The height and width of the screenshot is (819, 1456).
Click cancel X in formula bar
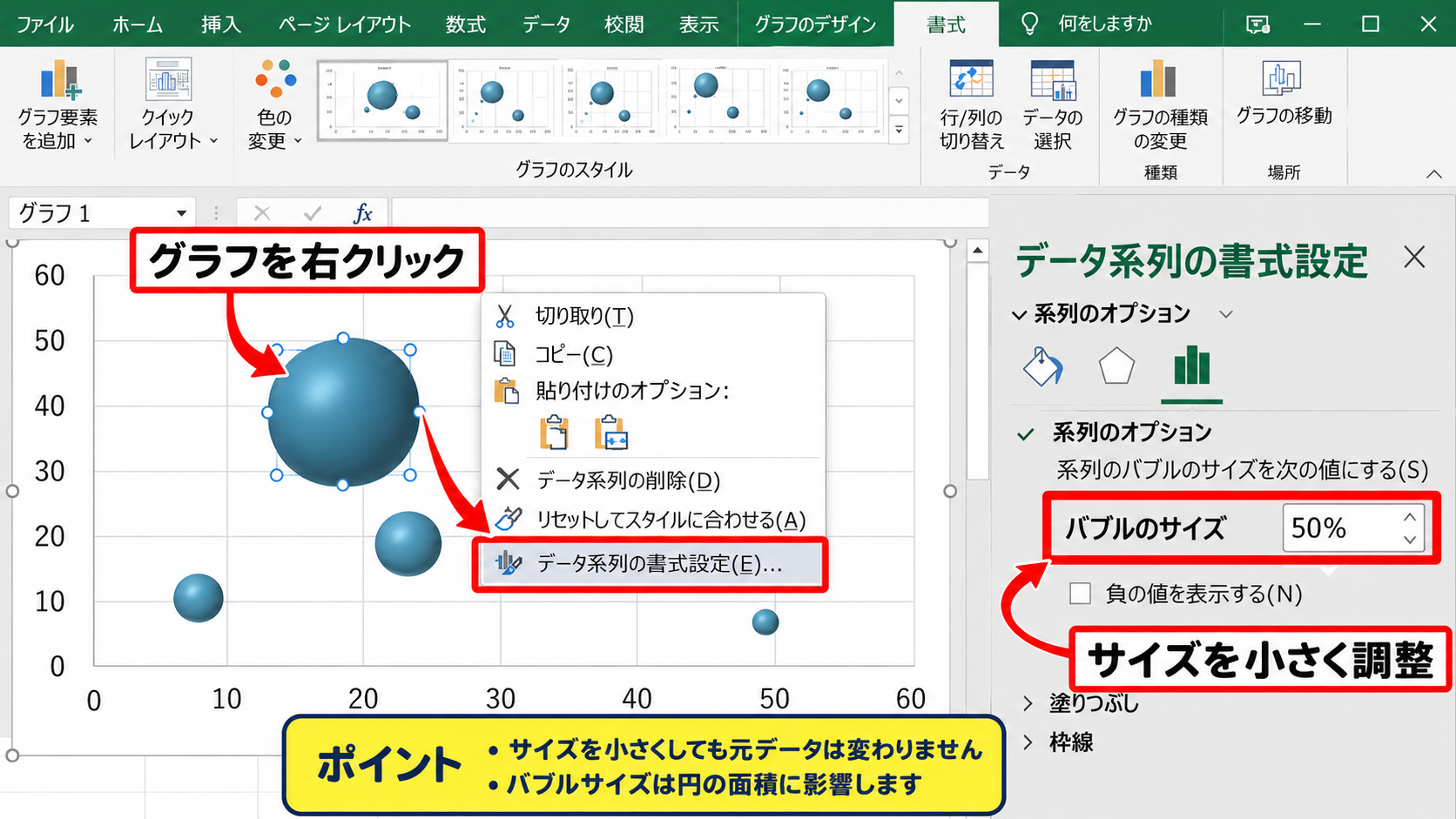point(261,213)
